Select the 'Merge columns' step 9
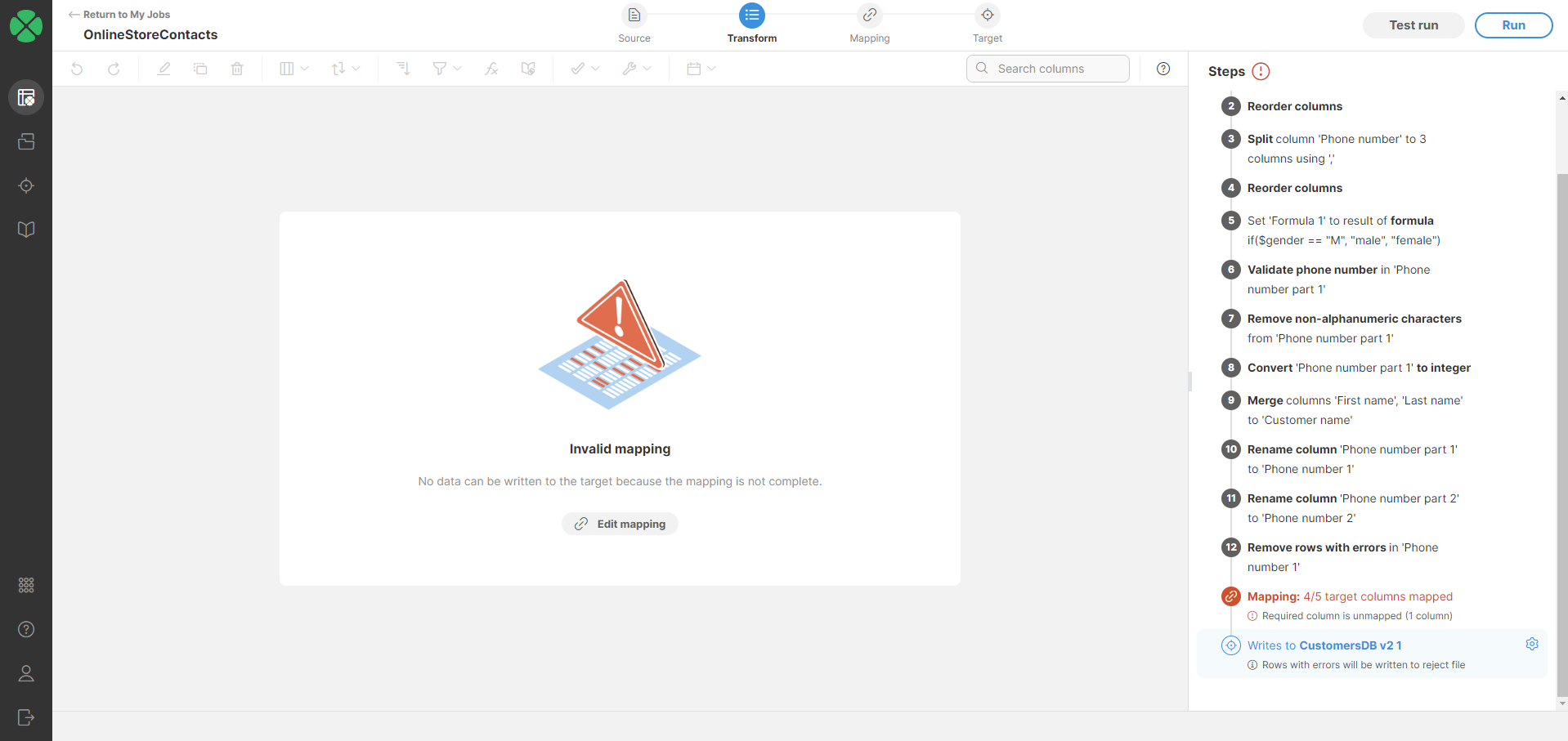This screenshot has width=1568, height=741. pos(1354,410)
